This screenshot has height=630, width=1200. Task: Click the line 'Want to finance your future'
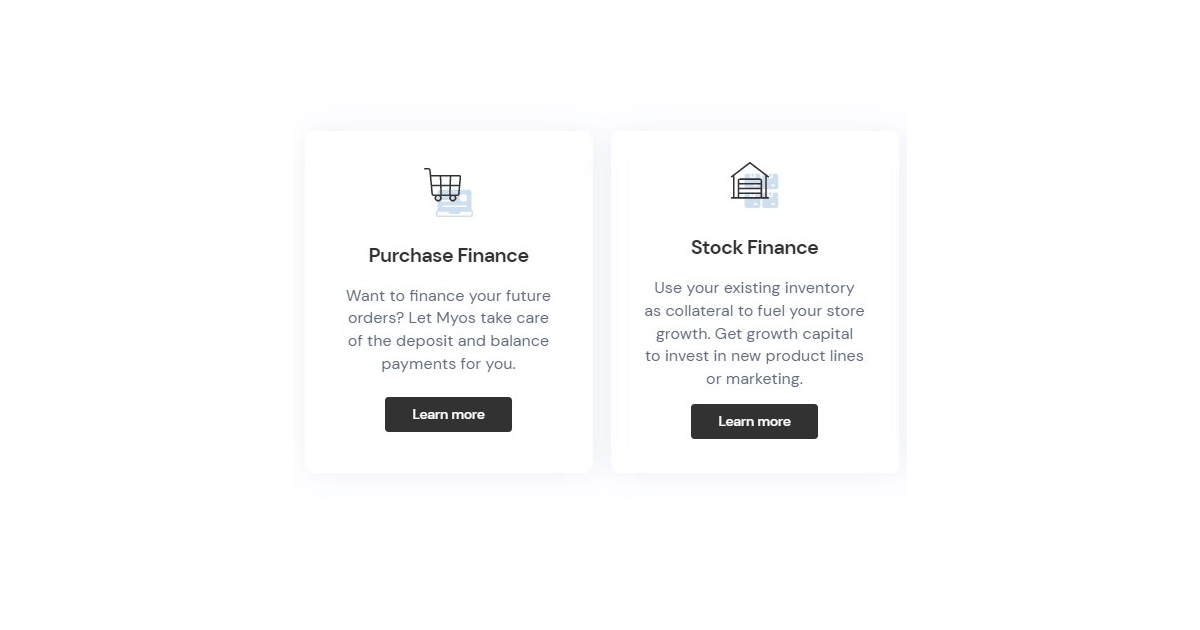448,296
